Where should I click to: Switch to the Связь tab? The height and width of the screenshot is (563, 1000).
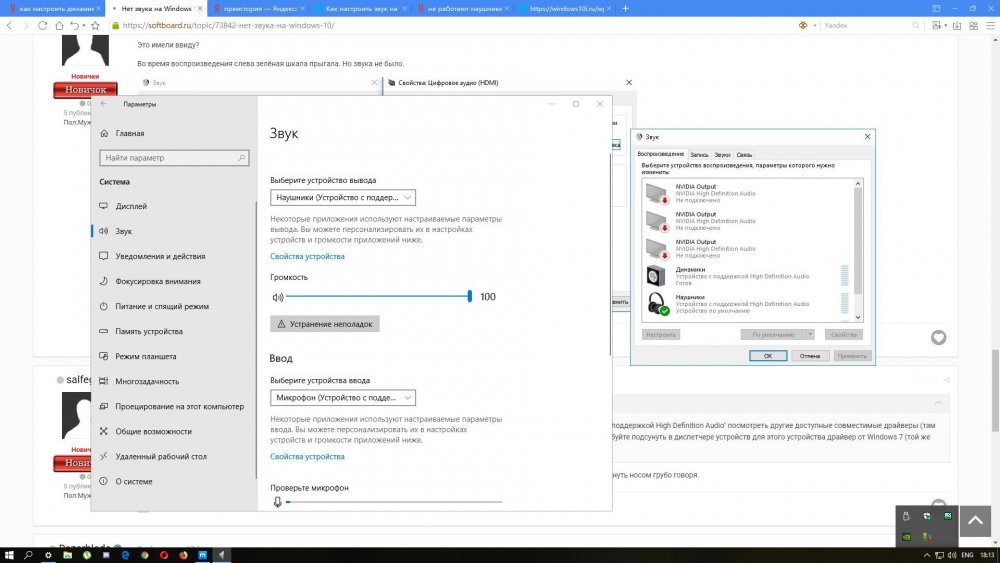pos(744,155)
